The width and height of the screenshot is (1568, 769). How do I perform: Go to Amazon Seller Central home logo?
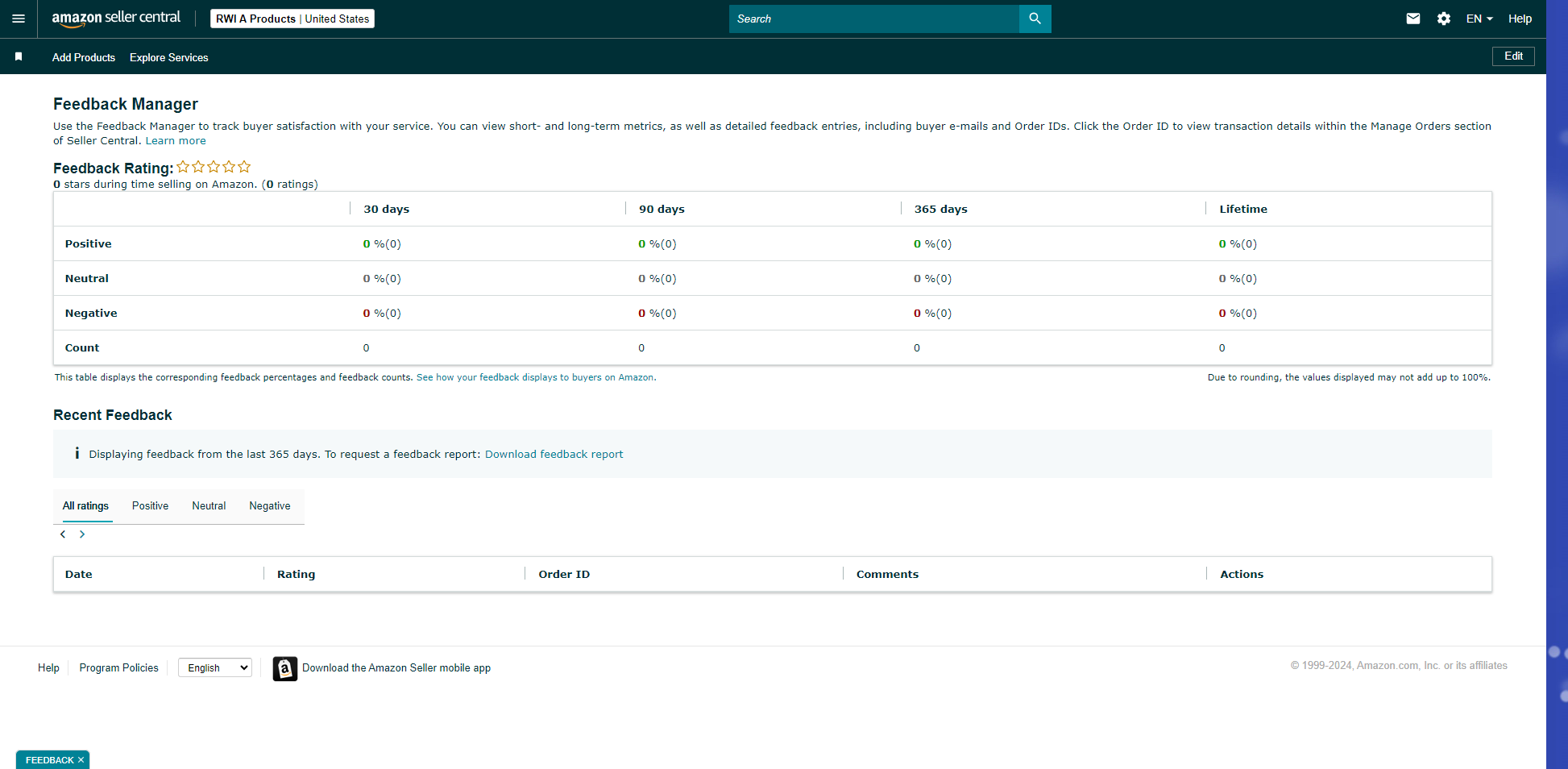[116, 19]
